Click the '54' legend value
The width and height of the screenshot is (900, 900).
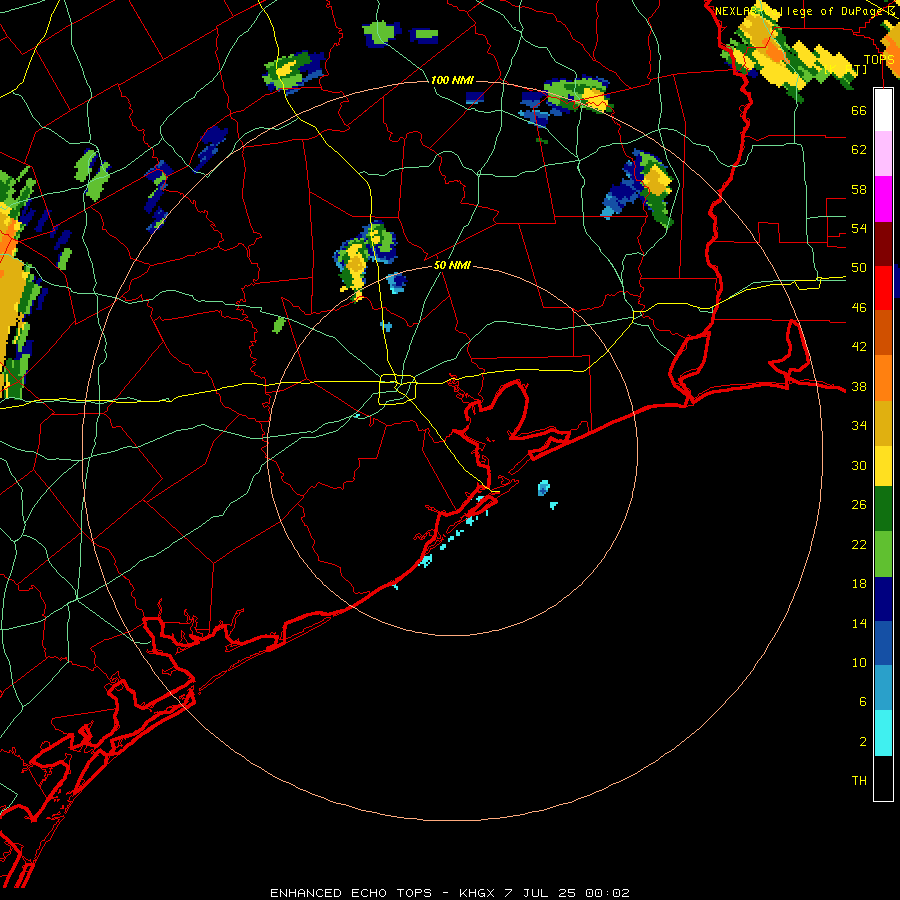click(859, 228)
